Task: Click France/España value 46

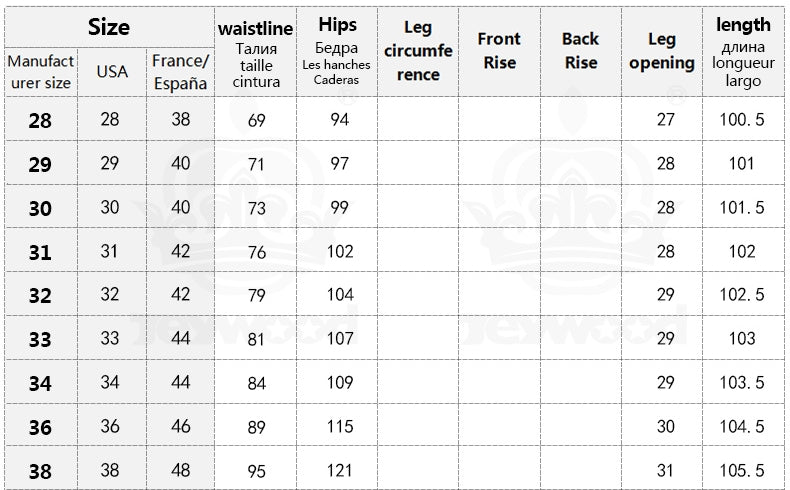Action: 180,426
